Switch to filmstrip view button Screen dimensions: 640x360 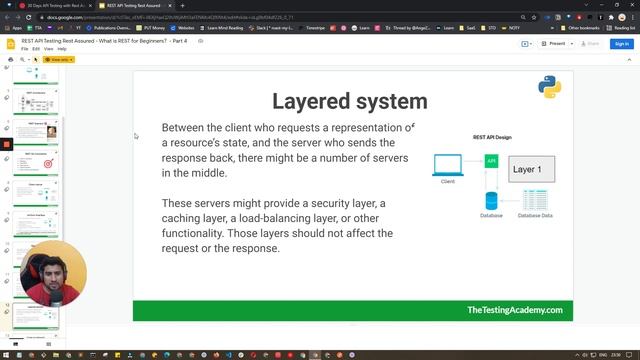(x=16, y=344)
